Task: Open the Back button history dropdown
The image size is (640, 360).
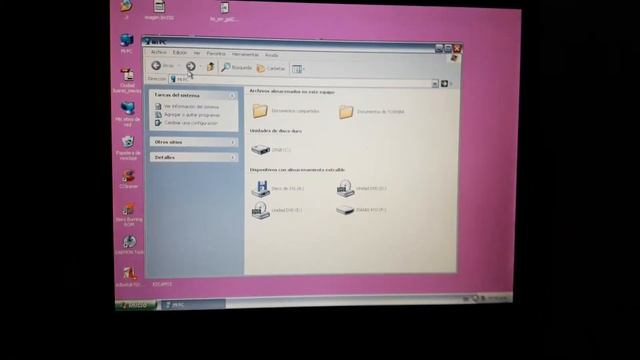Action: (x=179, y=66)
